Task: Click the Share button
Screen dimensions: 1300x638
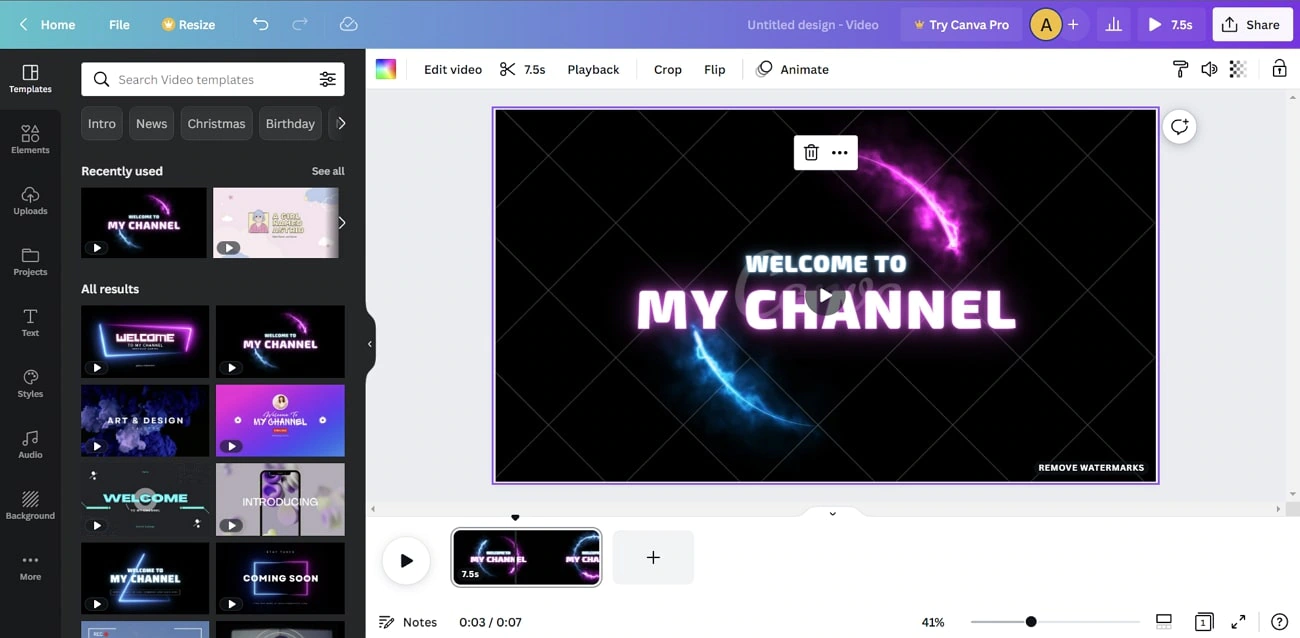Action: coord(1251,24)
